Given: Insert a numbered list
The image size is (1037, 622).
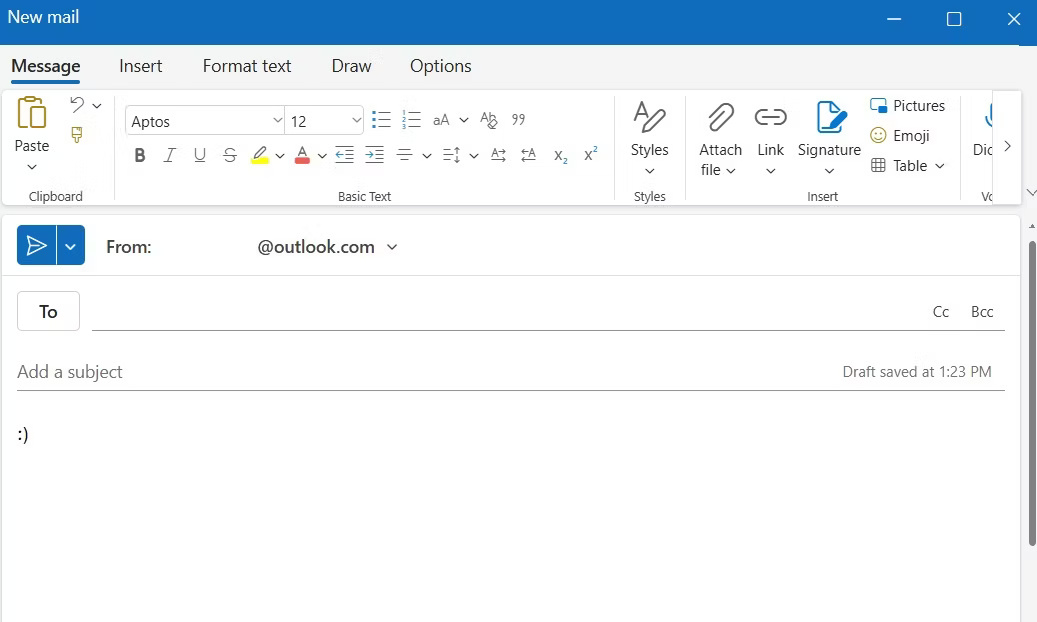Looking at the screenshot, I should pos(411,120).
